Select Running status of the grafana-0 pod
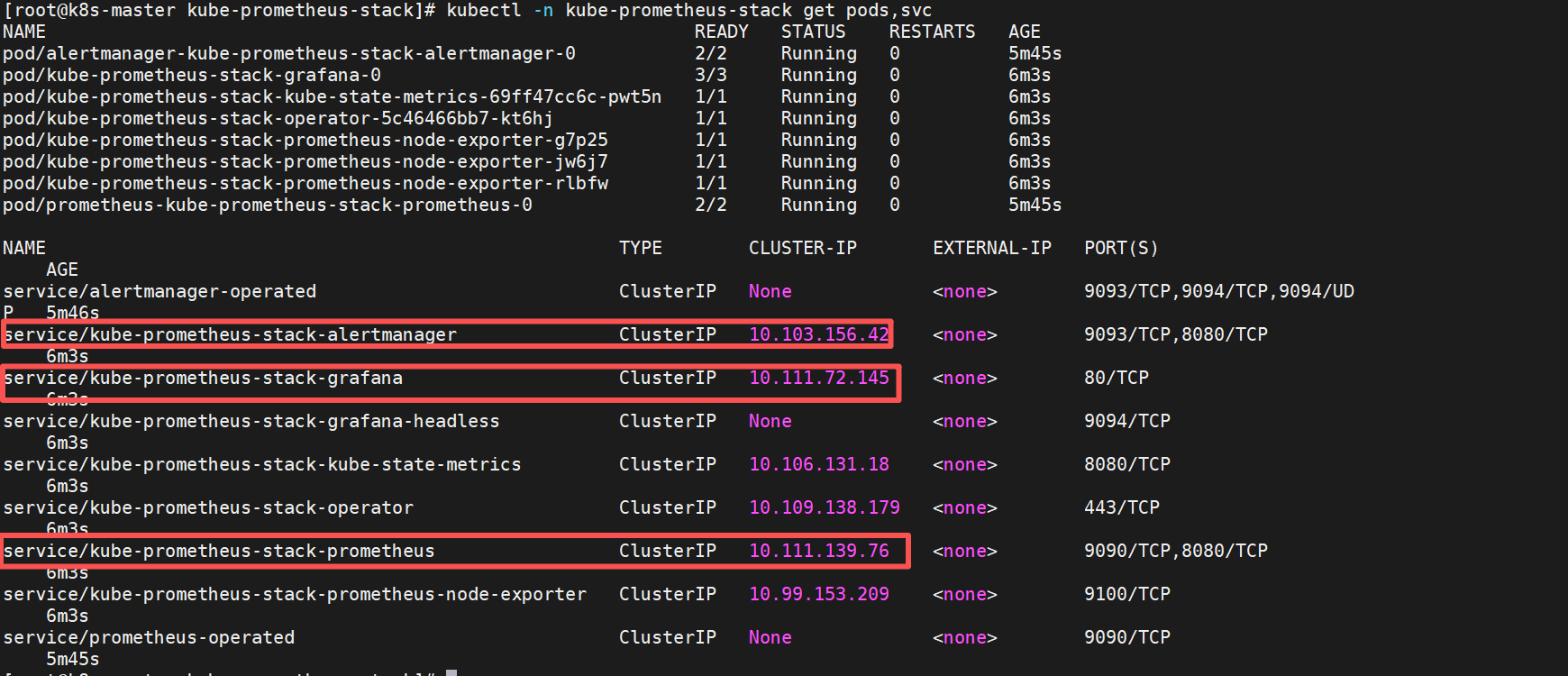Viewport: 1568px width, 676px height. tap(819, 75)
